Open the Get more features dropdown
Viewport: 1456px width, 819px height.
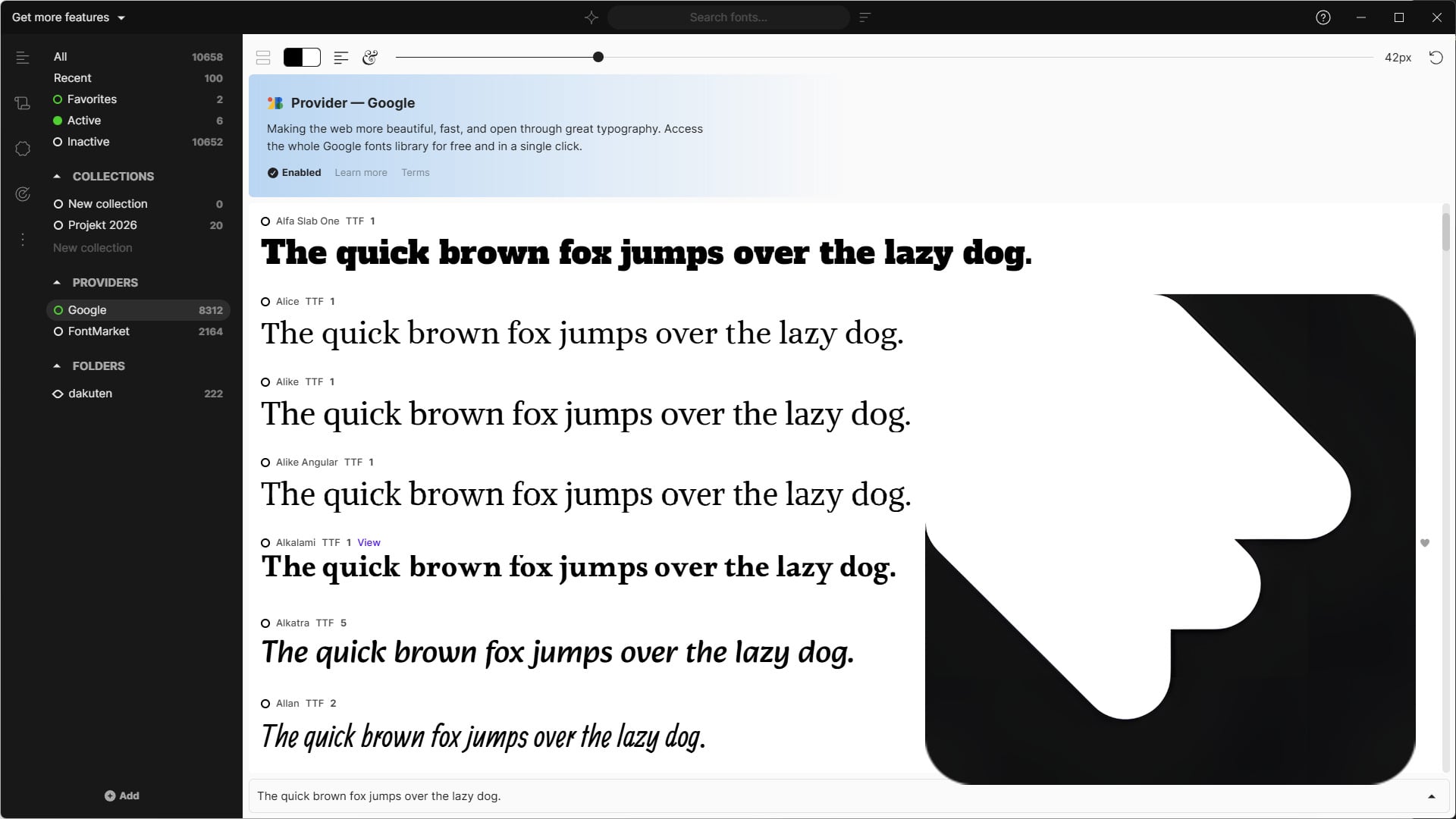click(x=68, y=17)
